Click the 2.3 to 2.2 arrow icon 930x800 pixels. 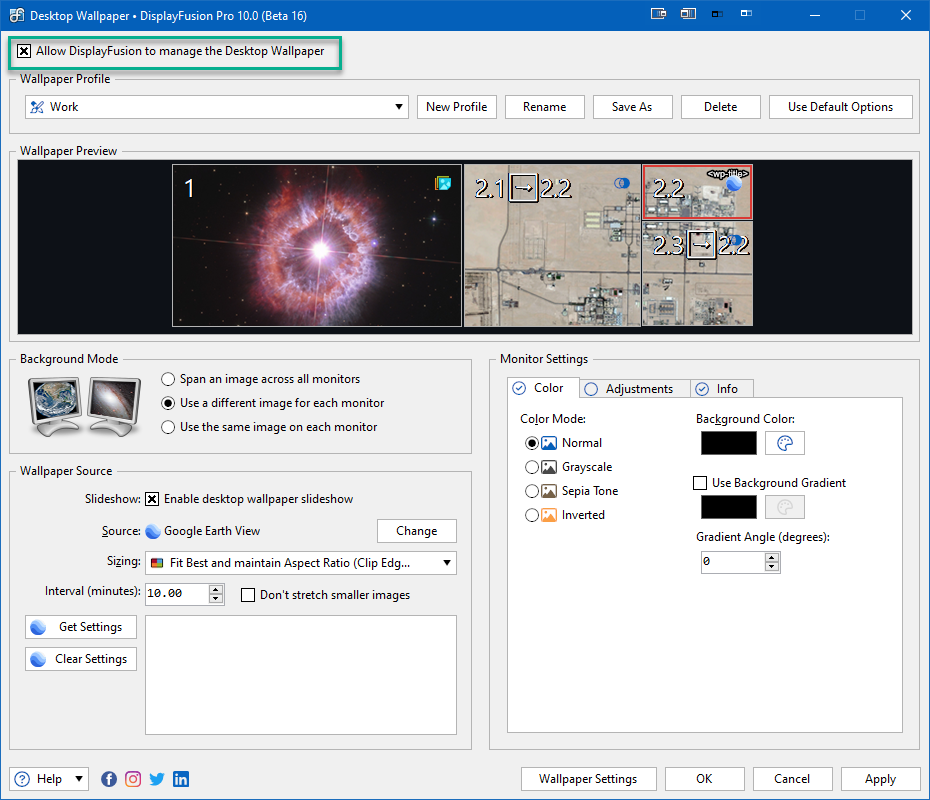click(702, 244)
